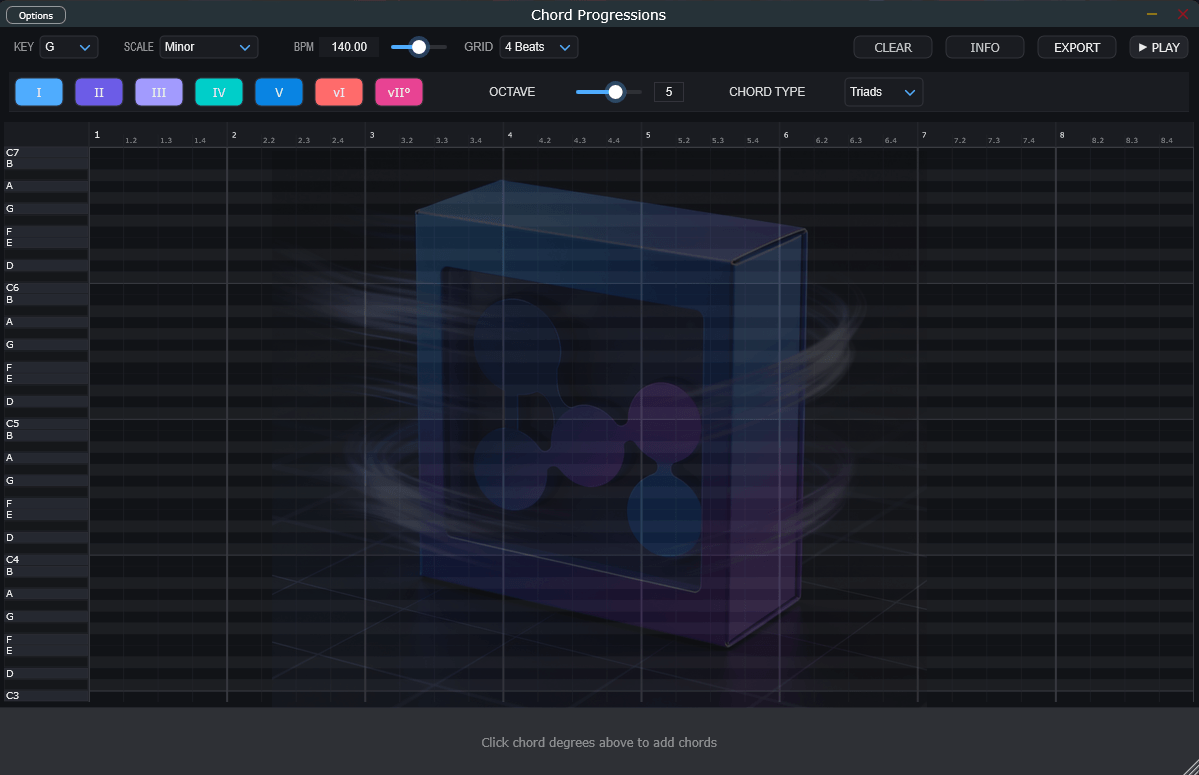Select the diminished vII° chord degree
The image size is (1199, 775).
[x=398, y=91]
